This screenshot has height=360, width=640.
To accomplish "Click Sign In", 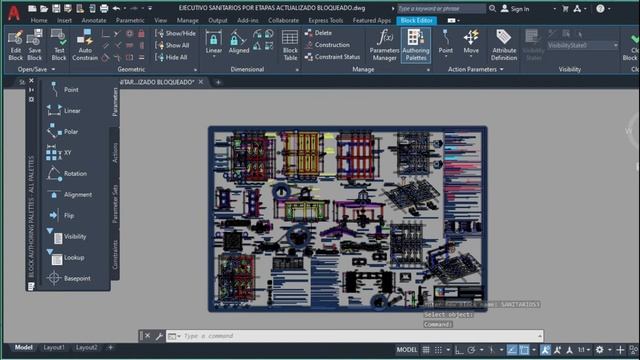I will pyautogui.click(x=515, y=9).
